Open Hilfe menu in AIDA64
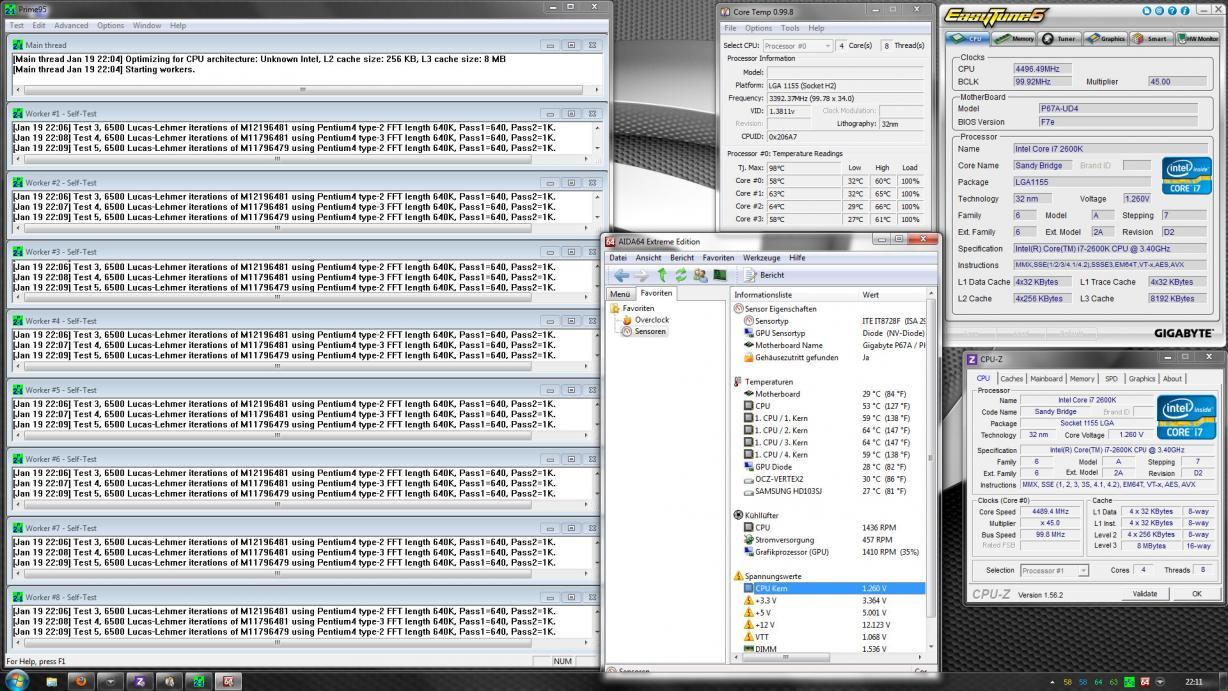The image size is (1228, 691). [797, 257]
